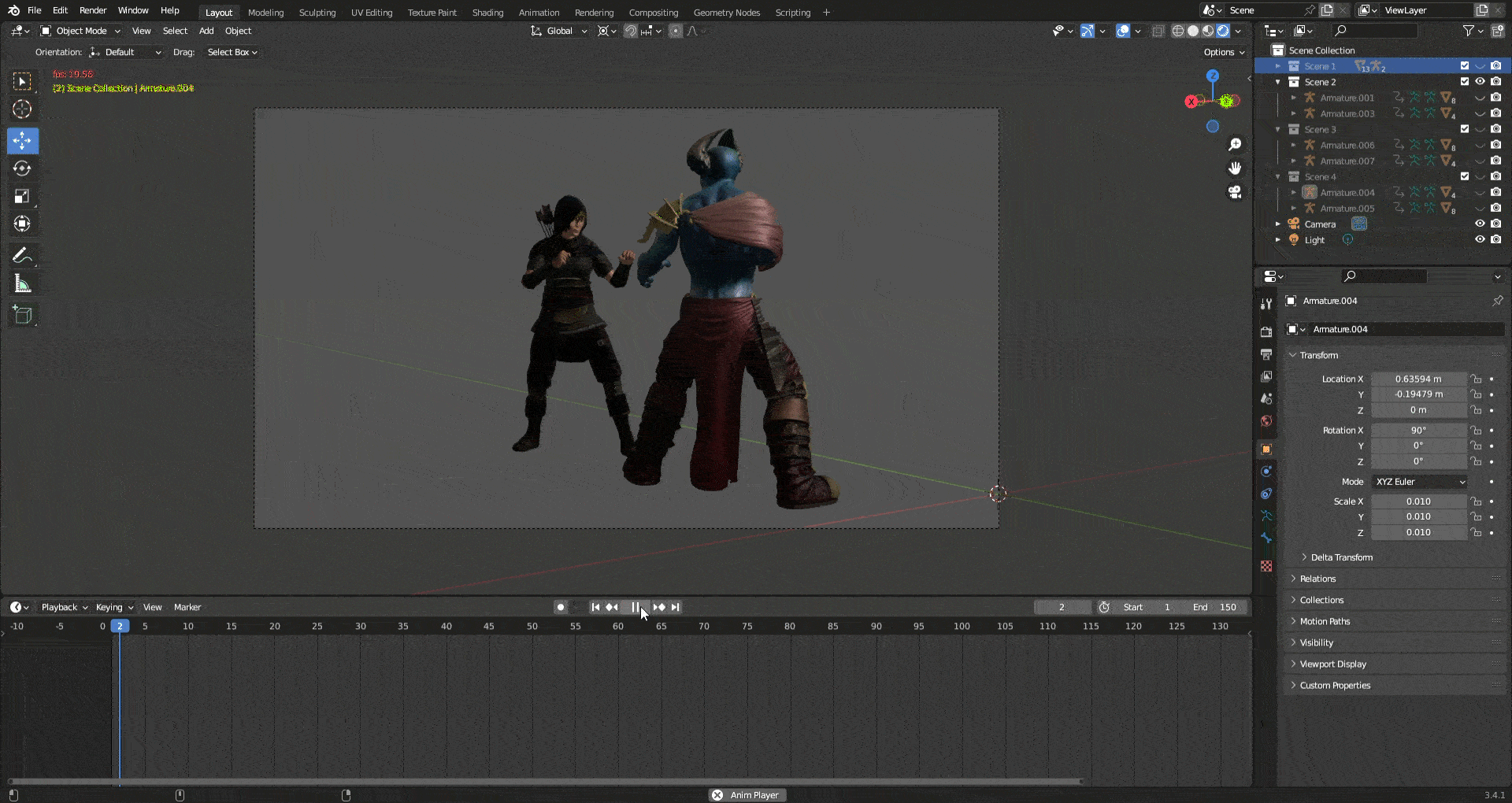Select the Move tool
Viewport: 1512px width, 803px height.
(x=22, y=141)
